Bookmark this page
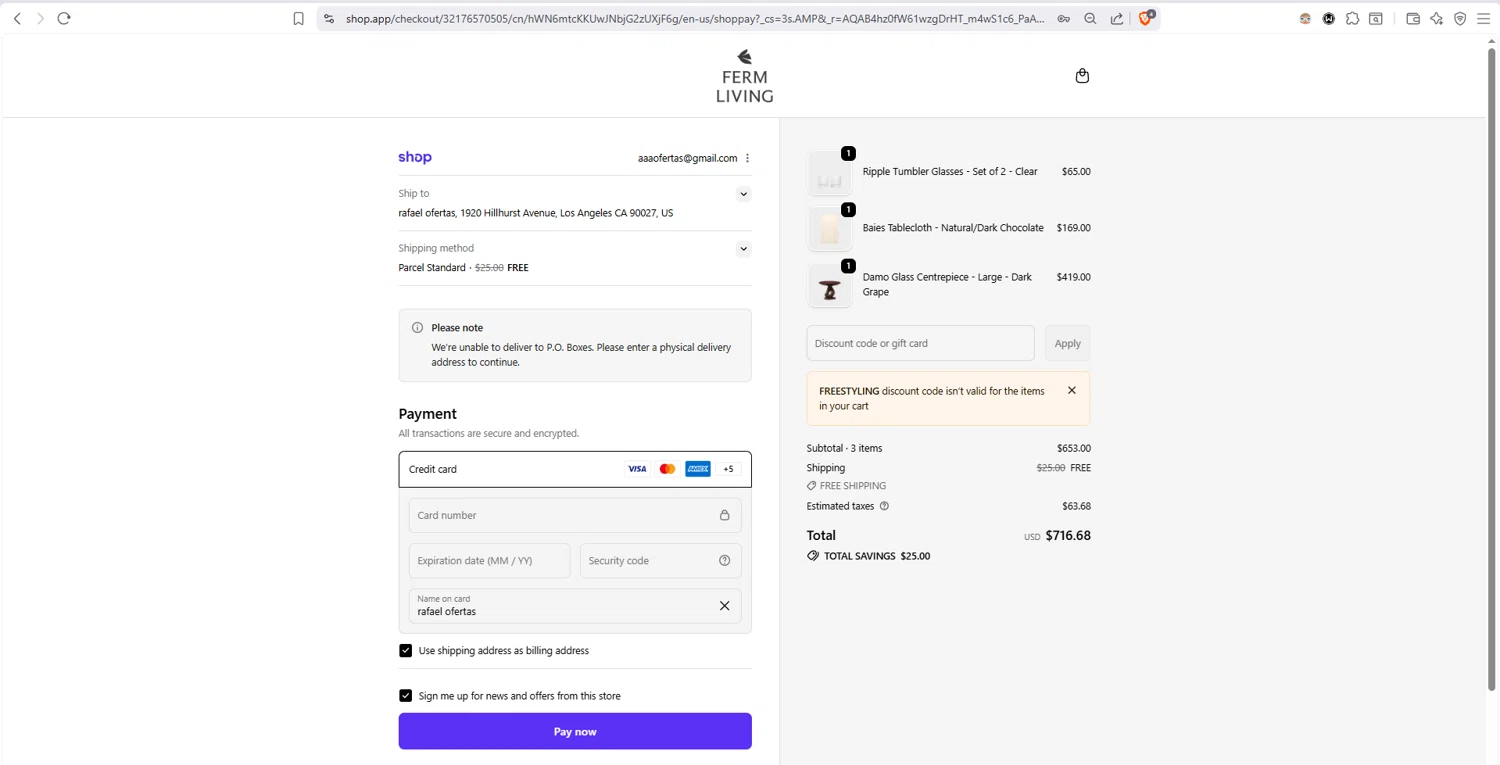 coord(298,18)
